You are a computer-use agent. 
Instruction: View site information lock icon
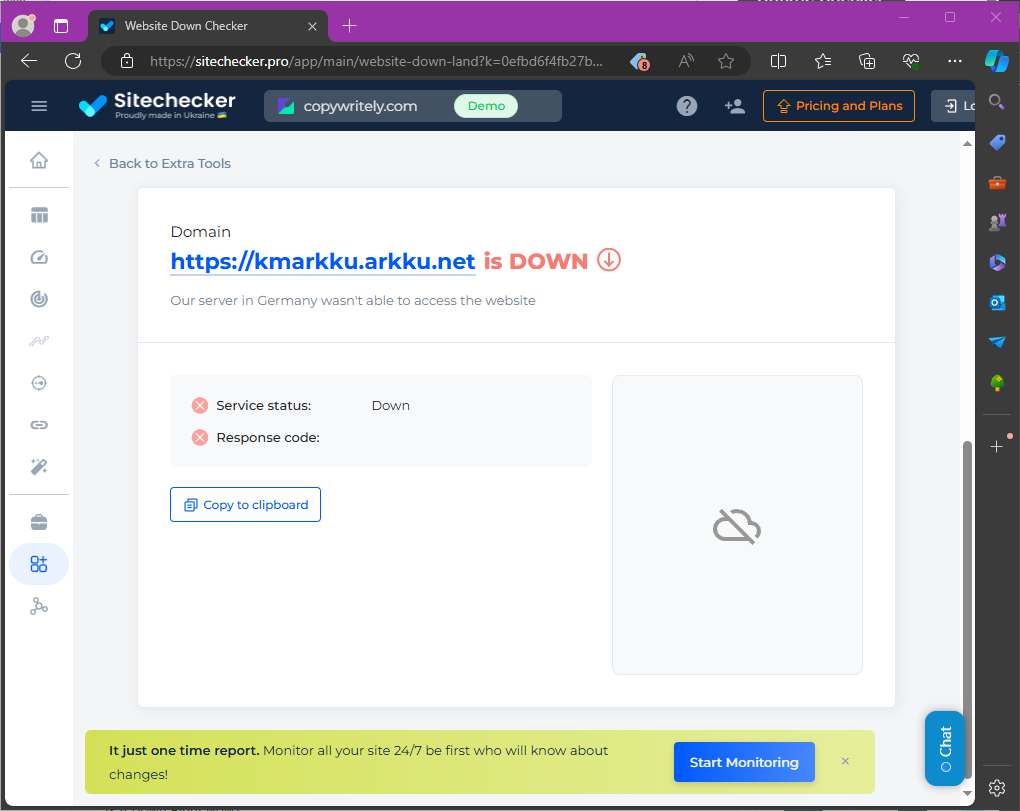(127, 61)
